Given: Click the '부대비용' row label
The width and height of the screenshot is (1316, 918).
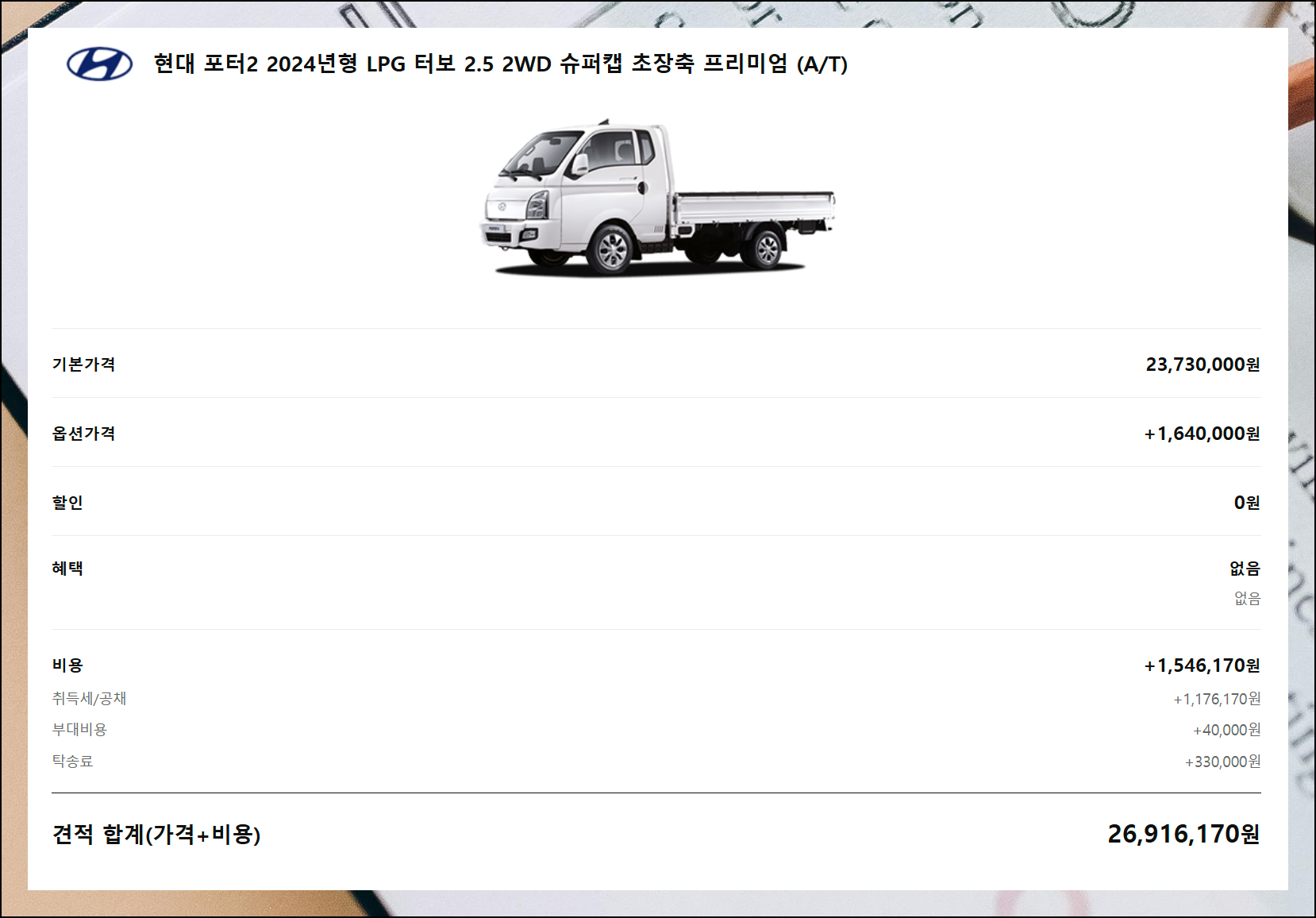Looking at the screenshot, I should click(79, 729).
